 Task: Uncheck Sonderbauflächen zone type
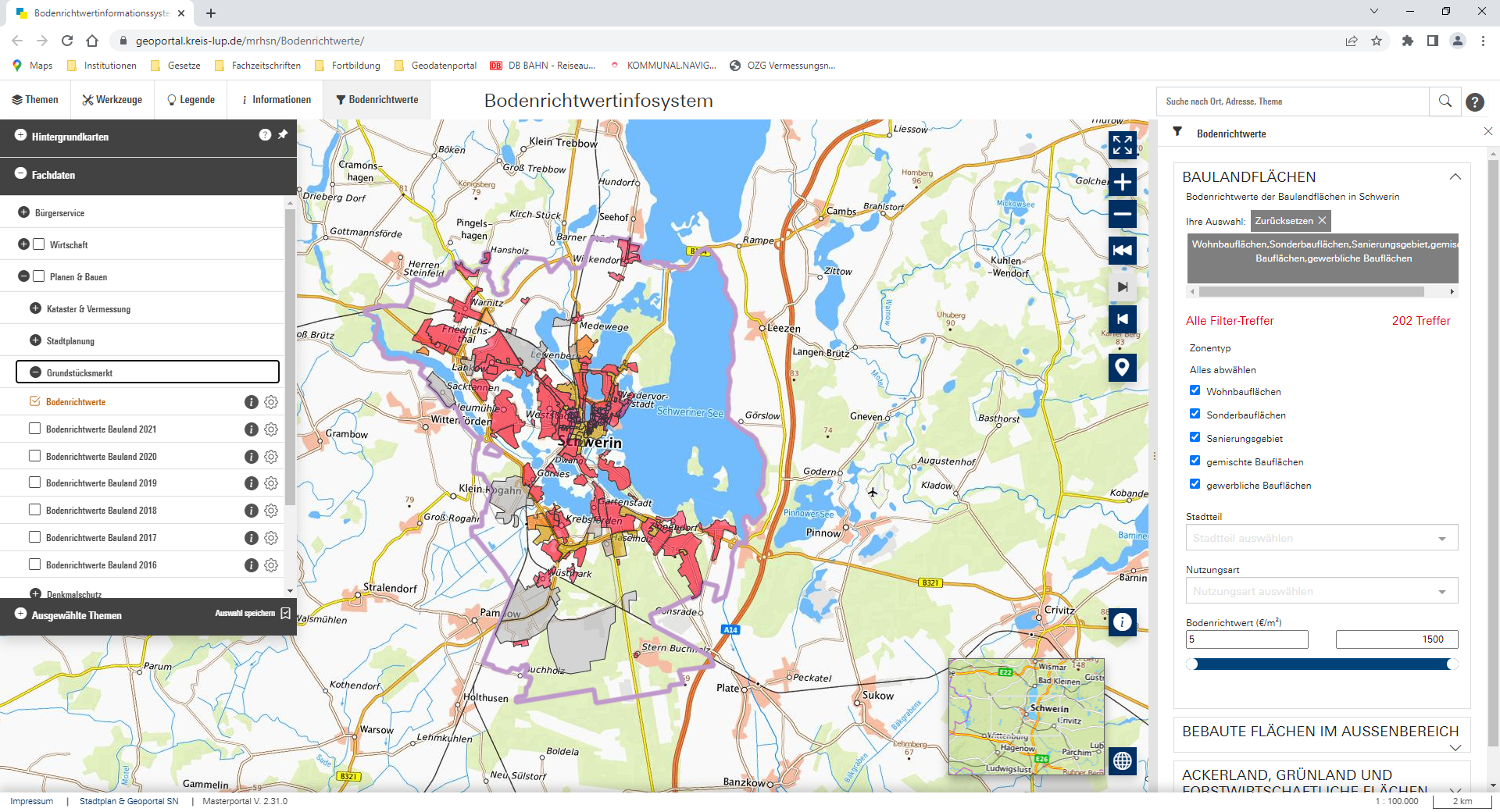coord(1195,414)
